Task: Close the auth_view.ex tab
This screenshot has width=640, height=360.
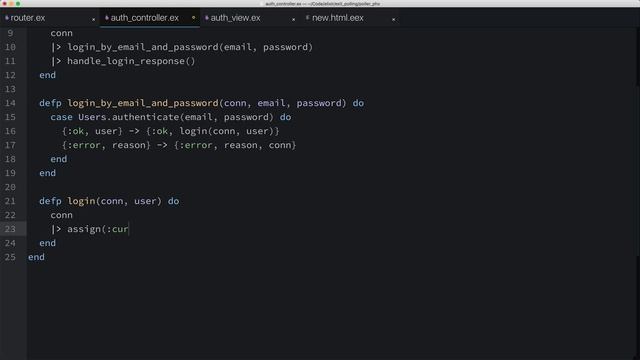Action: click(293, 19)
